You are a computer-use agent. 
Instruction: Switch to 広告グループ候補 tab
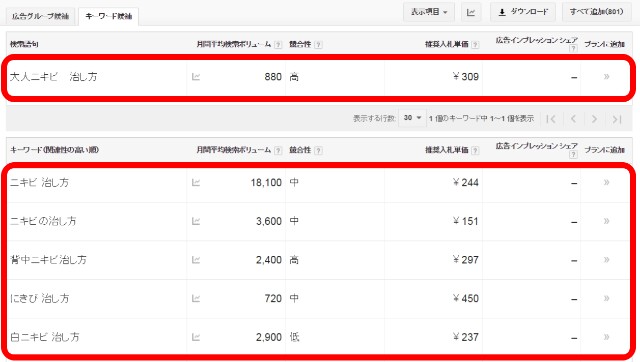coord(40,16)
